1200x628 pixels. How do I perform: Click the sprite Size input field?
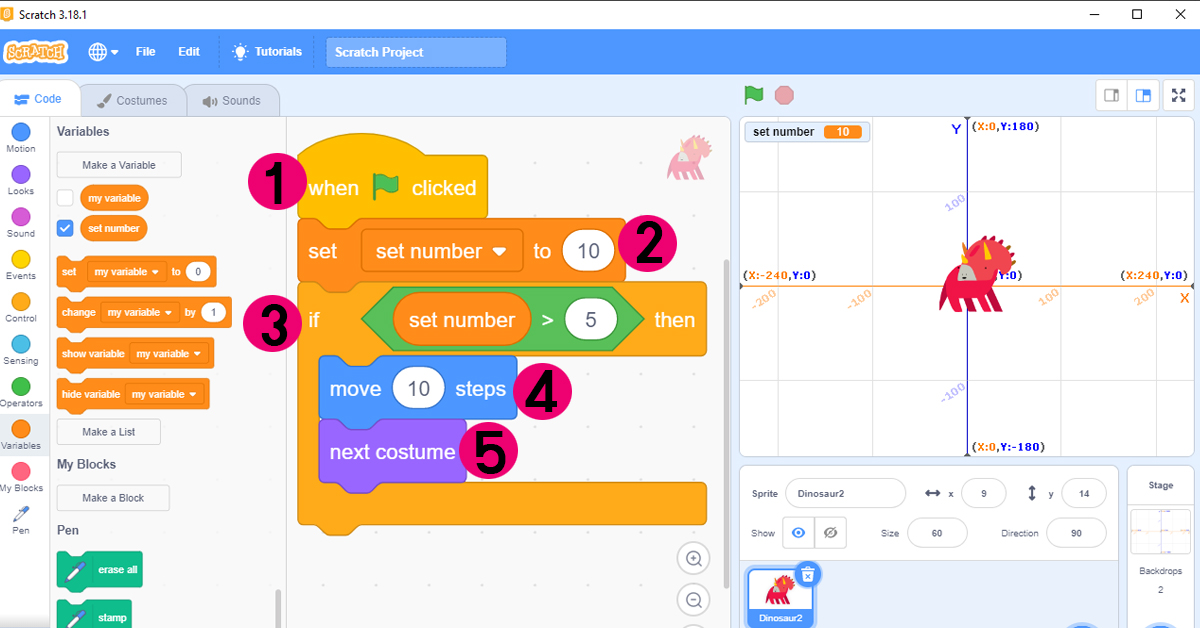point(936,533)
